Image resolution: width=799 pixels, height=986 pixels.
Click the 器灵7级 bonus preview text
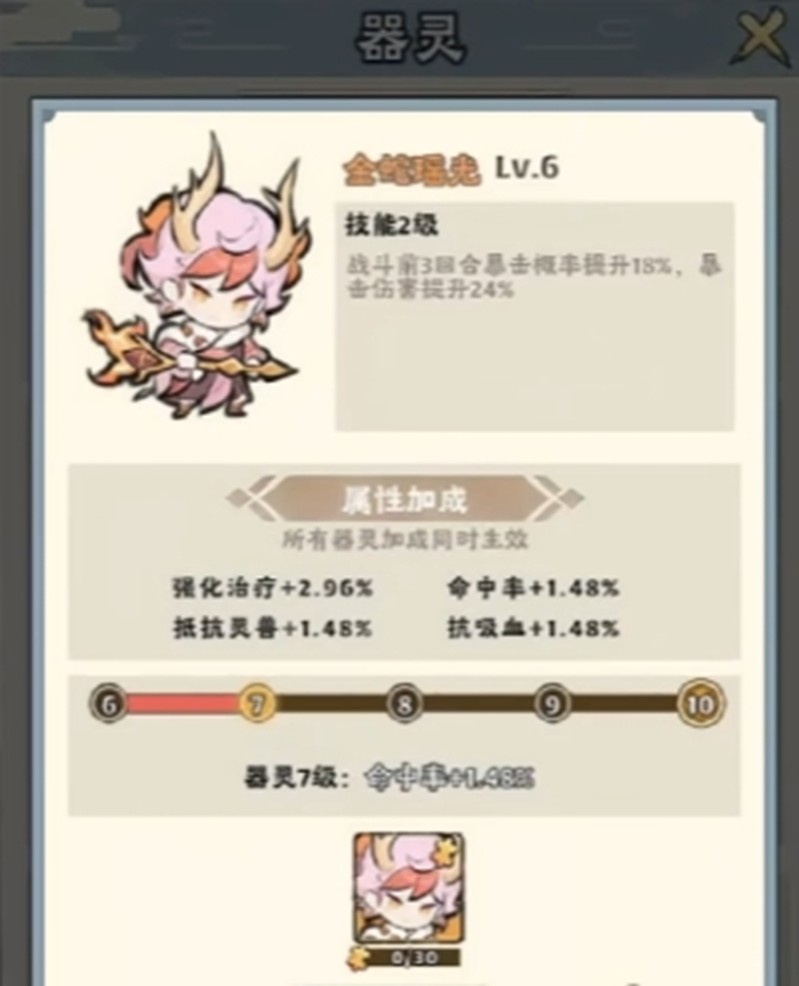coord(389,779)
